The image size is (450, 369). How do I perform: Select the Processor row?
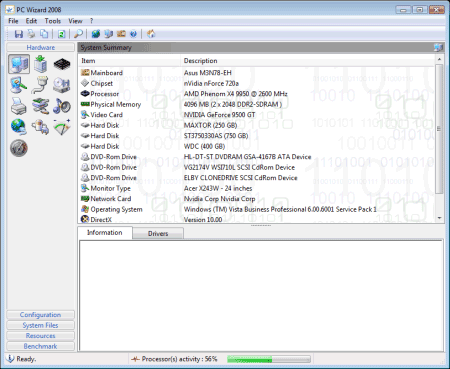pyautogui.click(x=257, y=94)
